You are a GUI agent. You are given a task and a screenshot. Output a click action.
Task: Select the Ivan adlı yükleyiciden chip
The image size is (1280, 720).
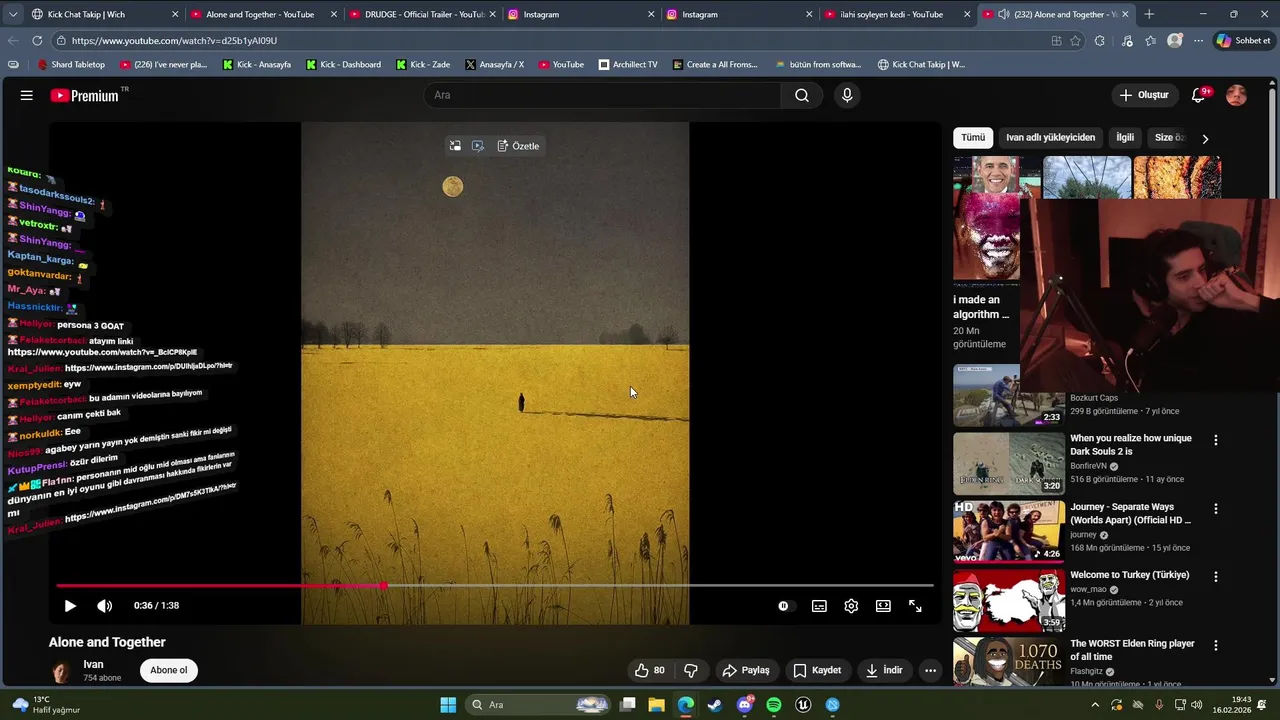click(1050, 138)
